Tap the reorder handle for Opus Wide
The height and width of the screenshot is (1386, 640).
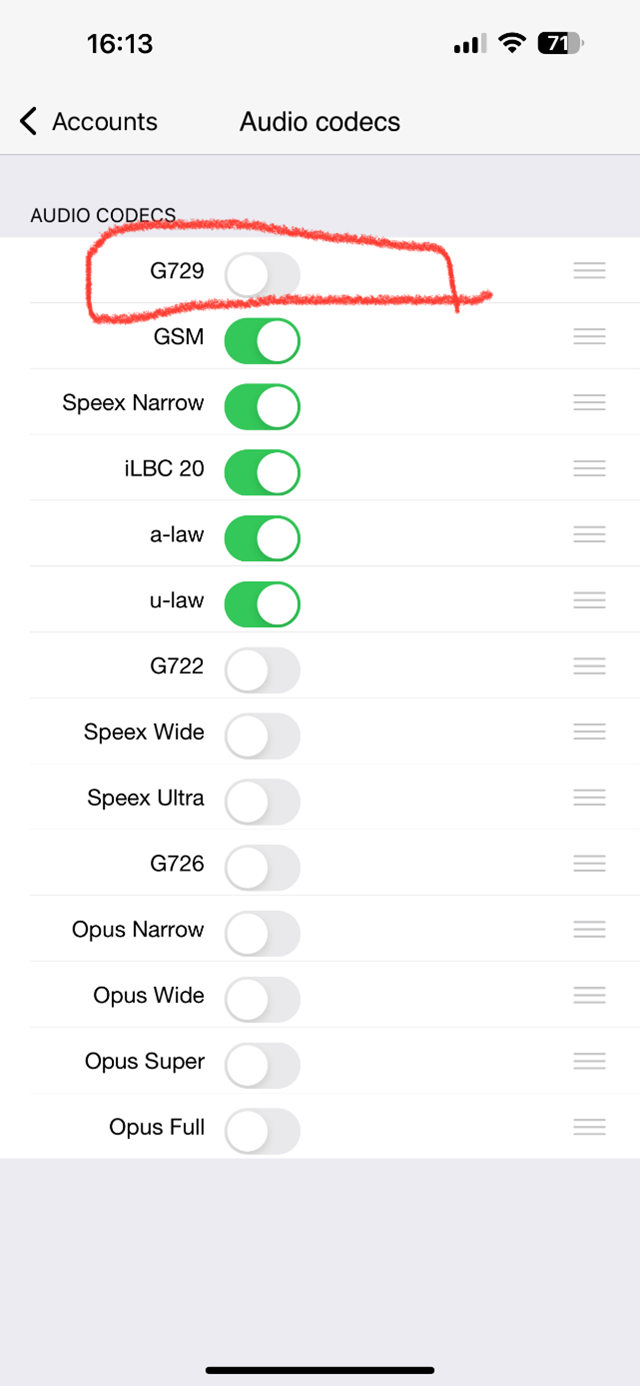(589, 996)
